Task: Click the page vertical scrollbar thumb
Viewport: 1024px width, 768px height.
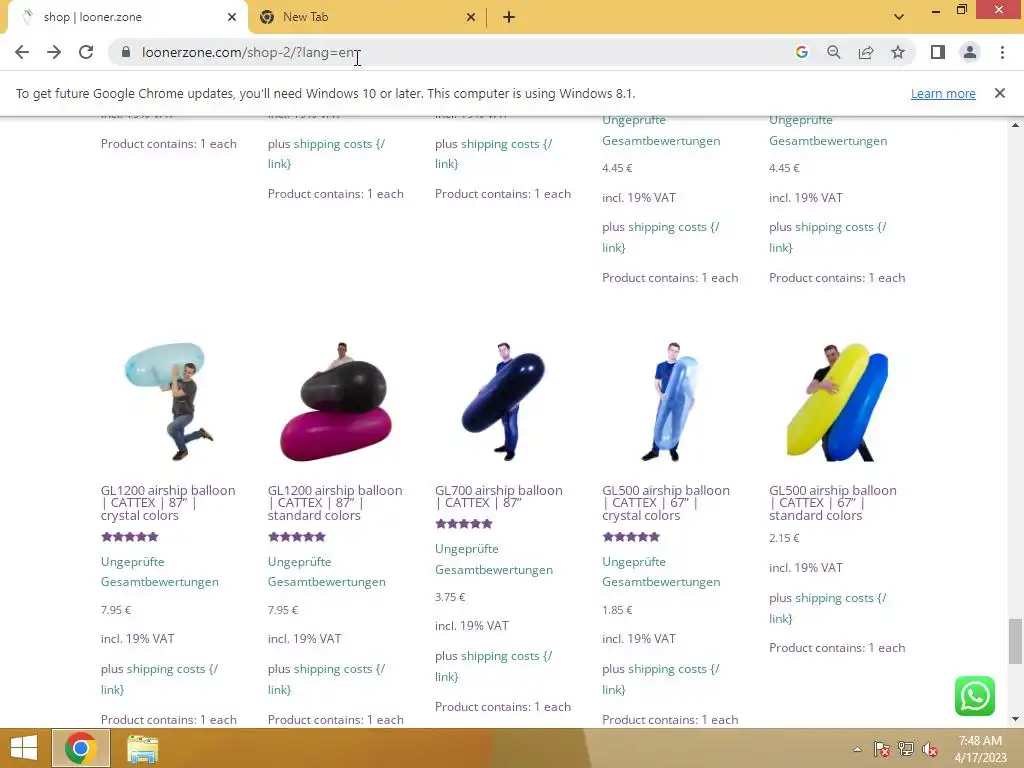Action: coord(1015,641)
